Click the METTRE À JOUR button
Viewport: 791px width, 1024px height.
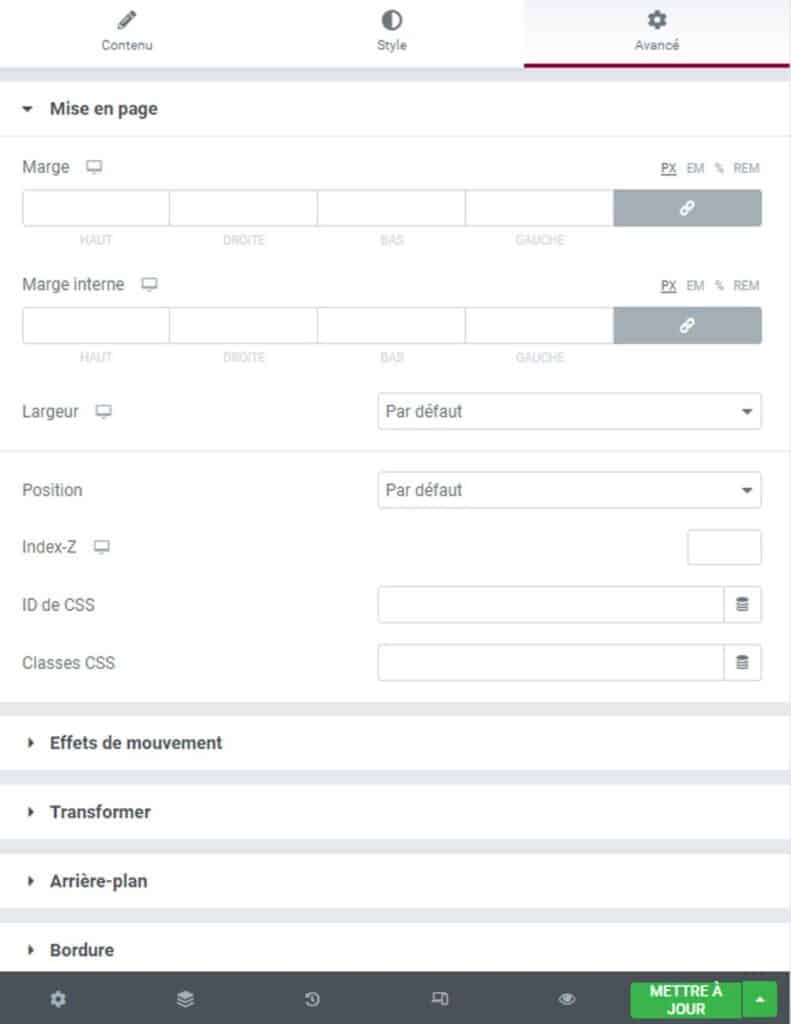point(684,998)
